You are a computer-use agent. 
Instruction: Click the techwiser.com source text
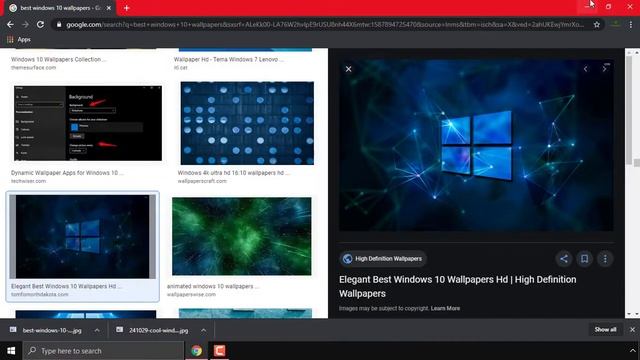pyautogui.click(x=29, y=181)
